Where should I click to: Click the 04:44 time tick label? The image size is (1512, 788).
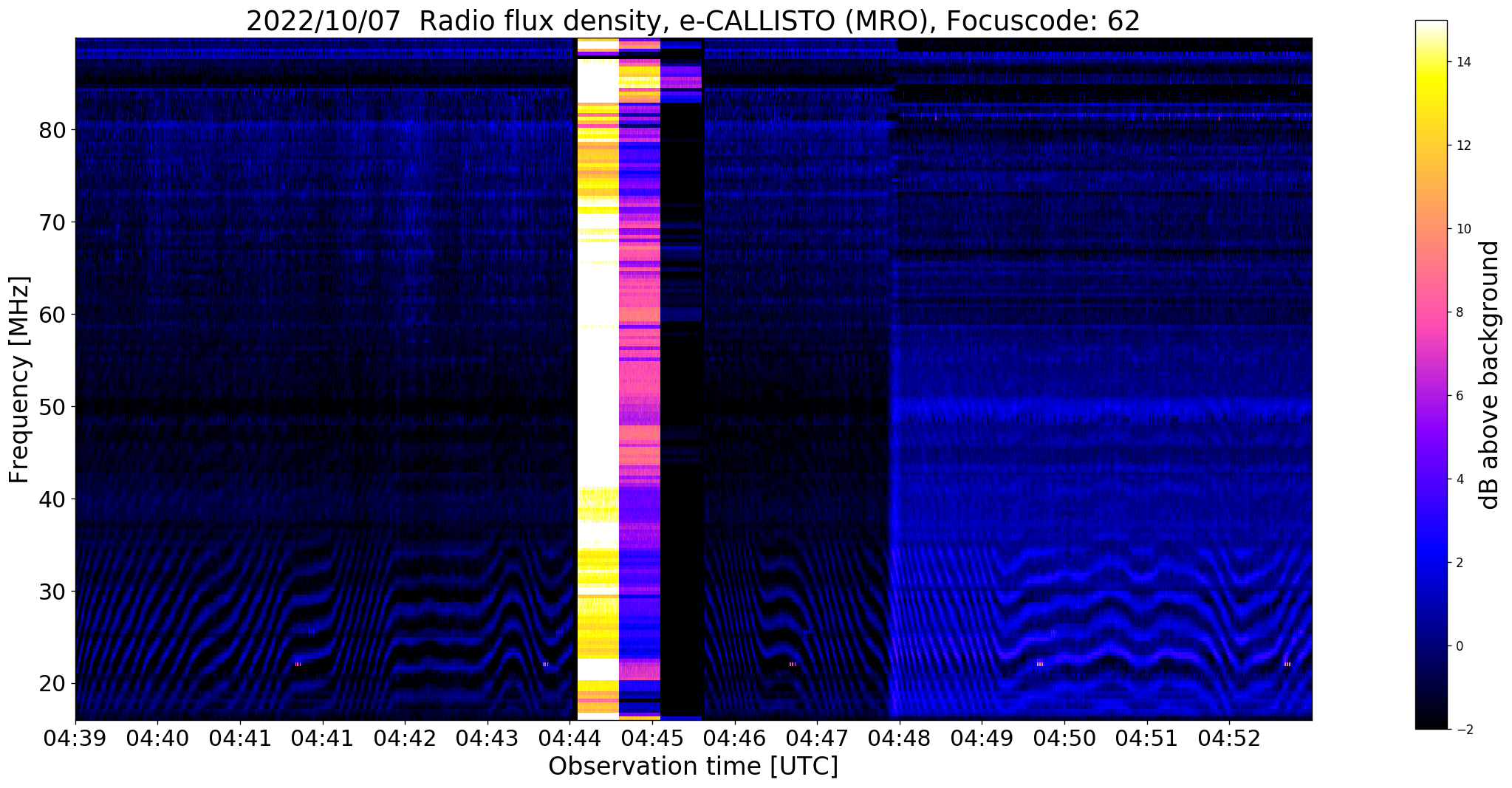coord(570,739)
